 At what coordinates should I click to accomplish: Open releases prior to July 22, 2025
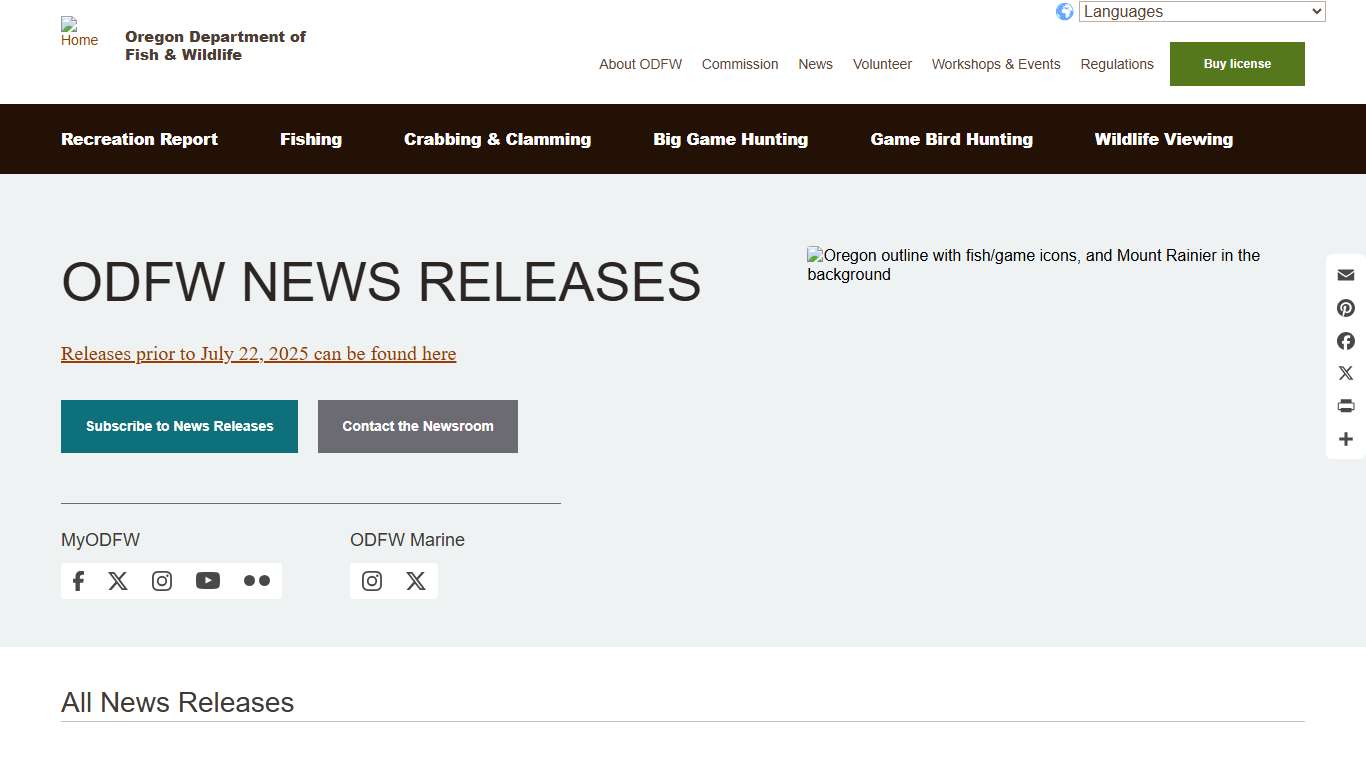click(x=258, y=353)
